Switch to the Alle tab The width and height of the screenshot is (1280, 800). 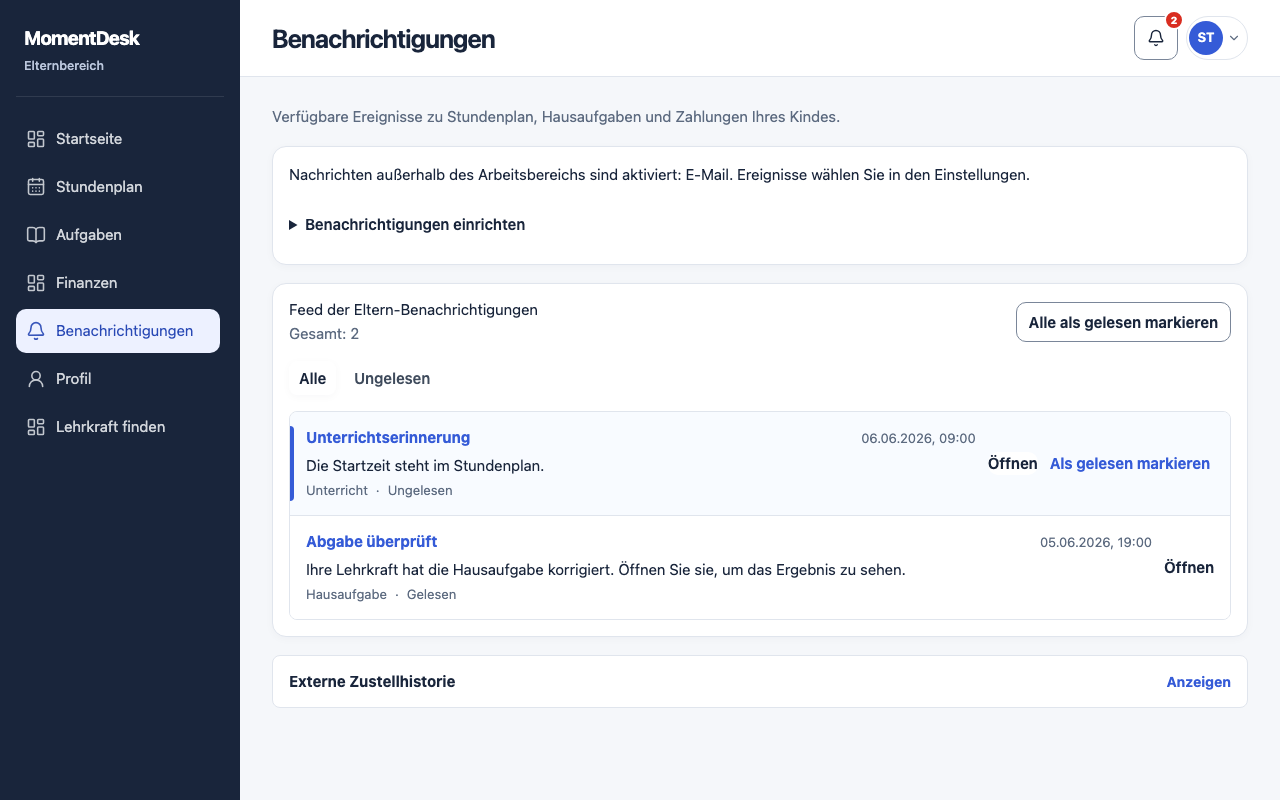point(313,379)
